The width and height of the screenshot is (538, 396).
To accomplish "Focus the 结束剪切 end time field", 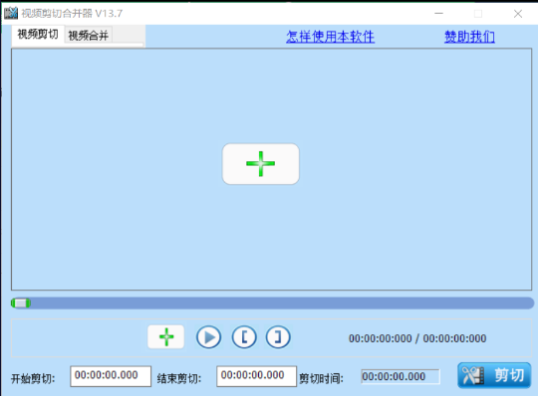I will pyautogui.click(x=256, y=376).
